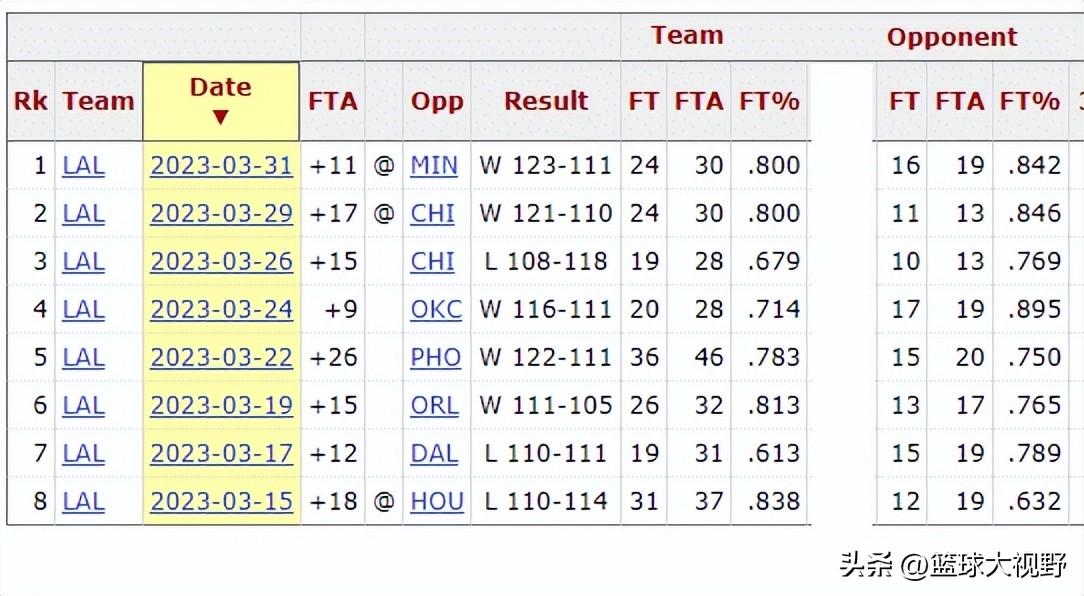Open the 2023-03-29 game link

221,213
